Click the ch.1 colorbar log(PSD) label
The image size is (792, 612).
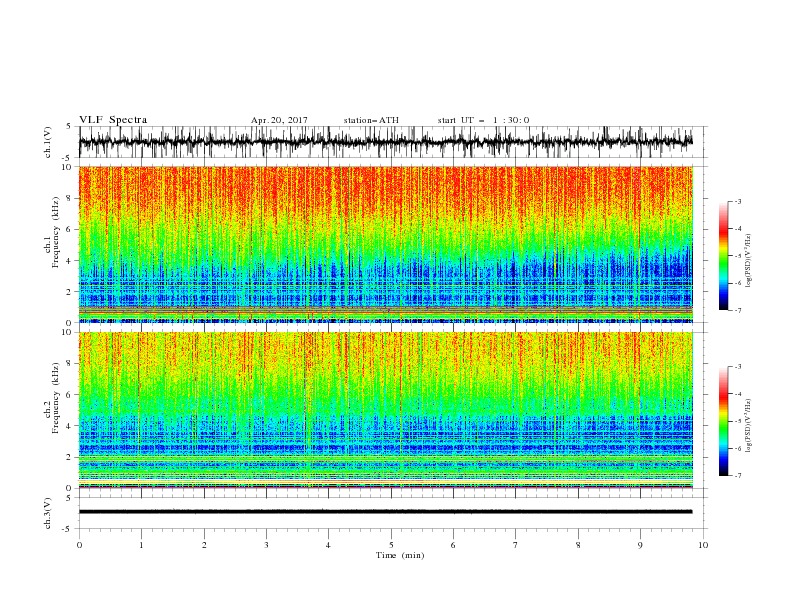[x=748, y=261]
